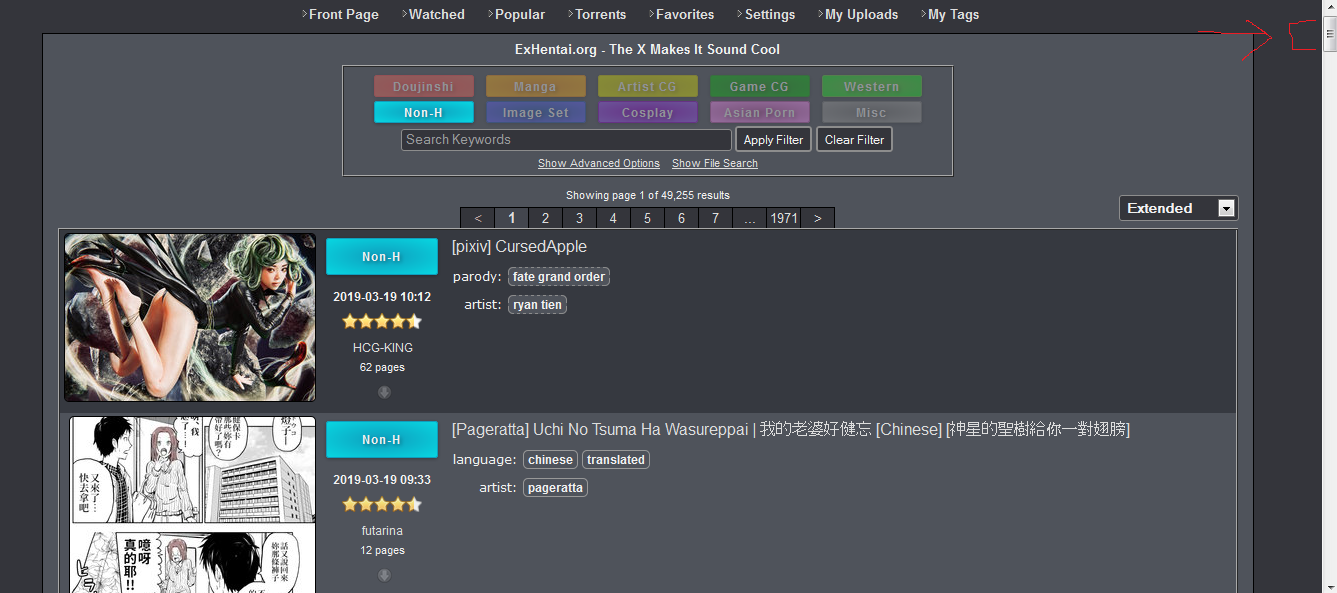Screen dimensions: 1337x593
Task: Open the CursedApple gallery thumbnail
Action: pyautogui.click(x=190, y=318)
